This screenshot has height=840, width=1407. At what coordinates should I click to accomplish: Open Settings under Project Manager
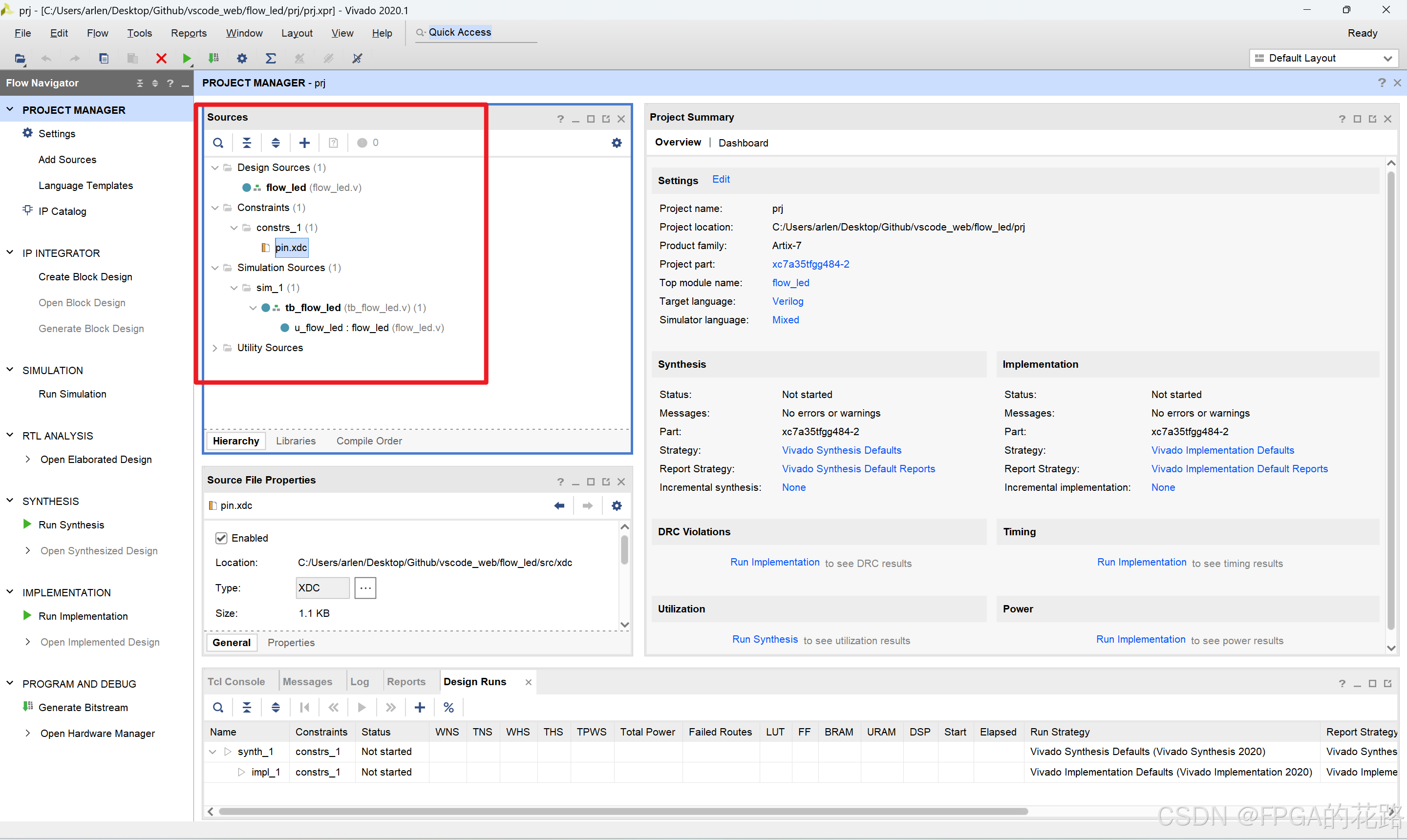coord(57,134)
